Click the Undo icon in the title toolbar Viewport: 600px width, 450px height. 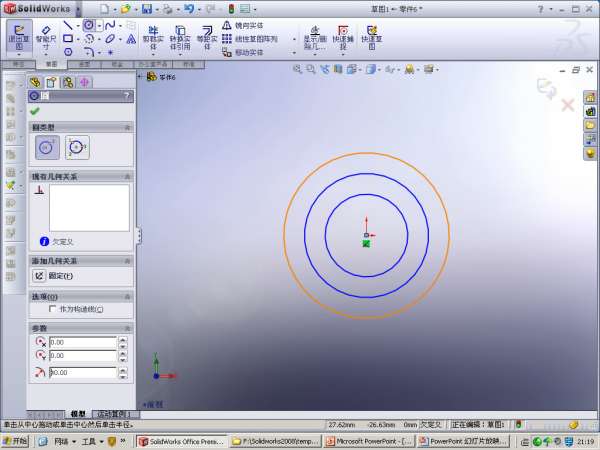[x=189, y=9]
